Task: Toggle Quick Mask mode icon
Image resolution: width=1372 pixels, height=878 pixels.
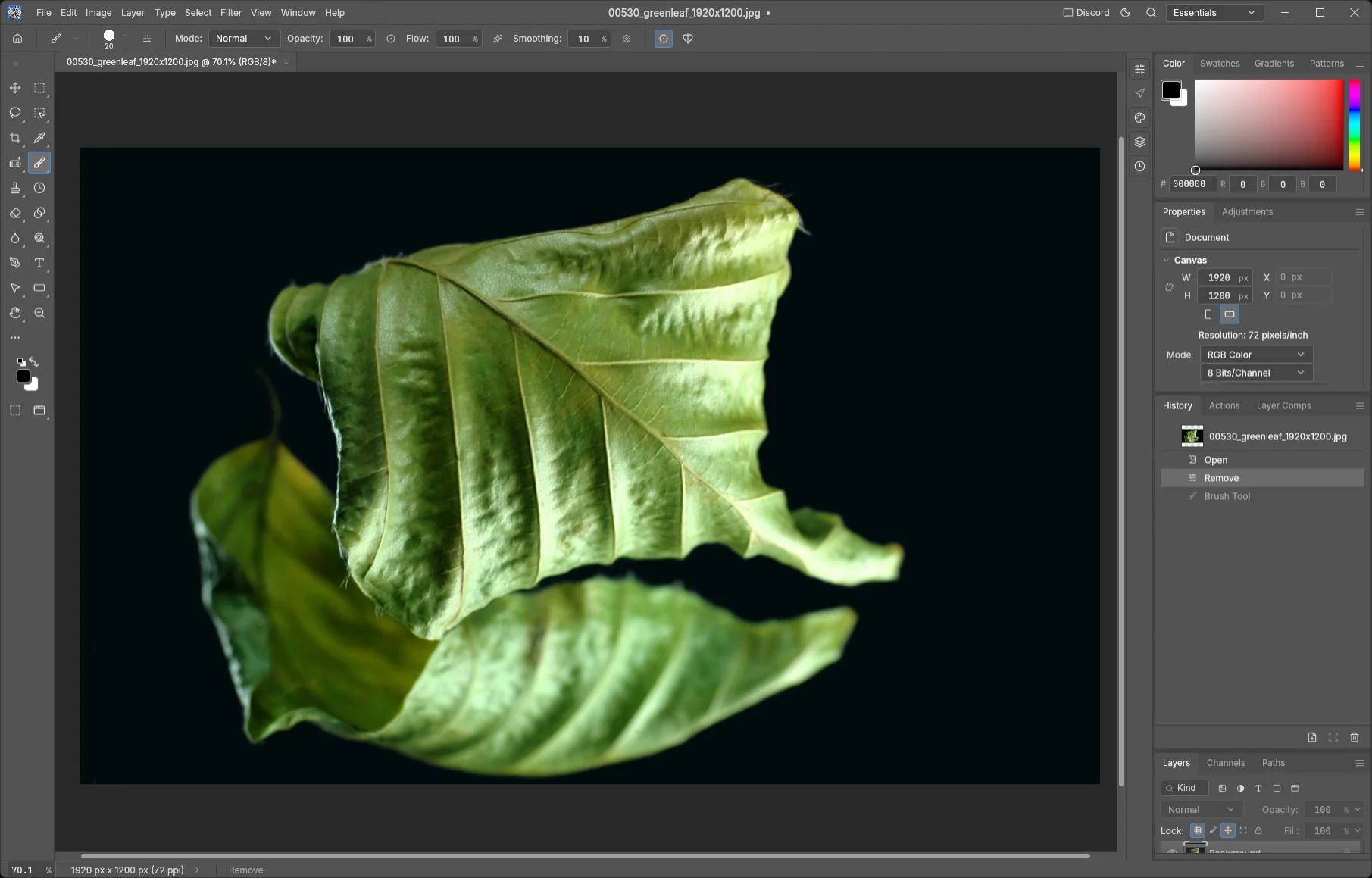Action: [x=15, y=411]
